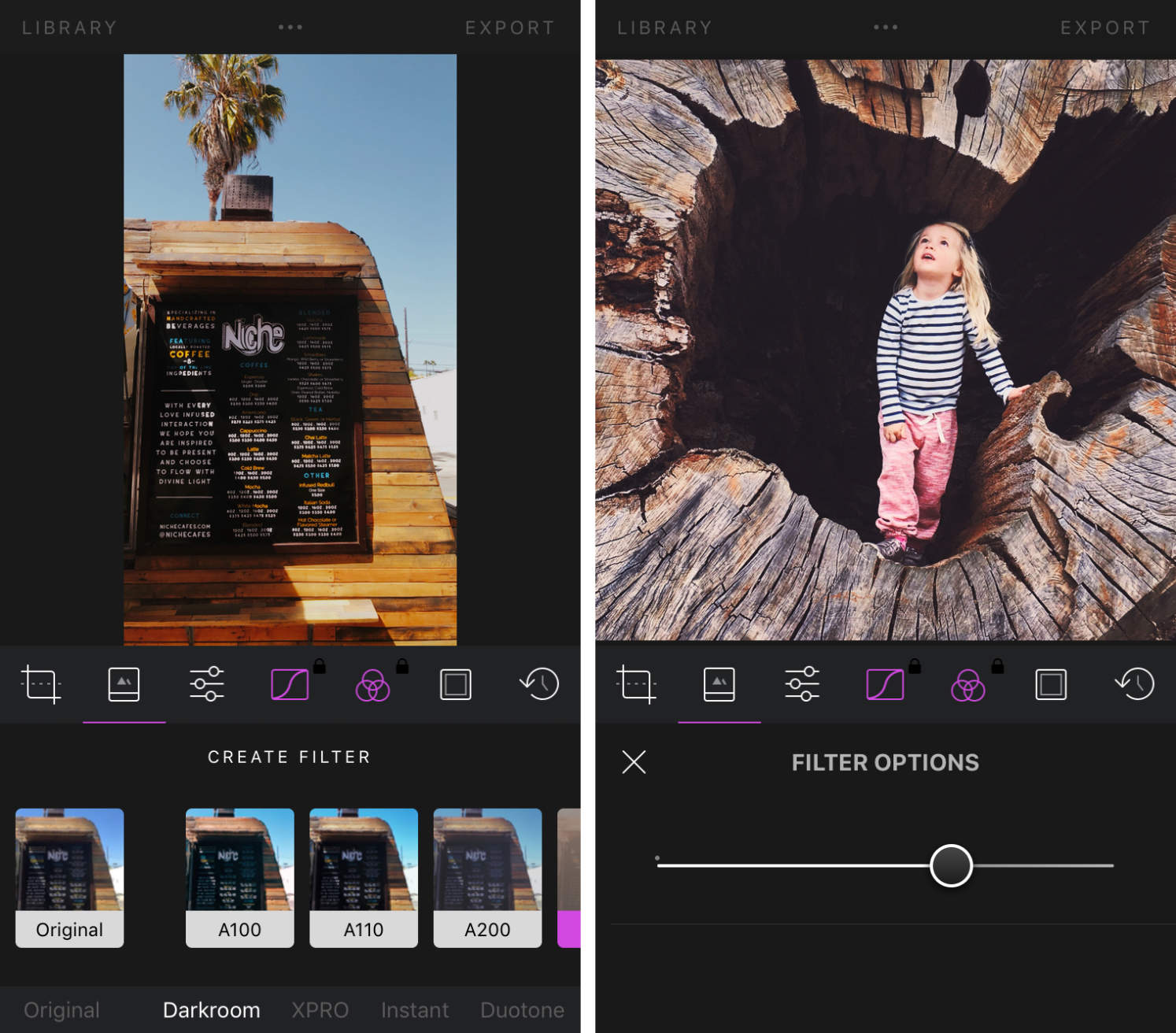Open the overflow menu with three dots
This screenshot has height=1033, width=1176.
(x=290, y=27)
